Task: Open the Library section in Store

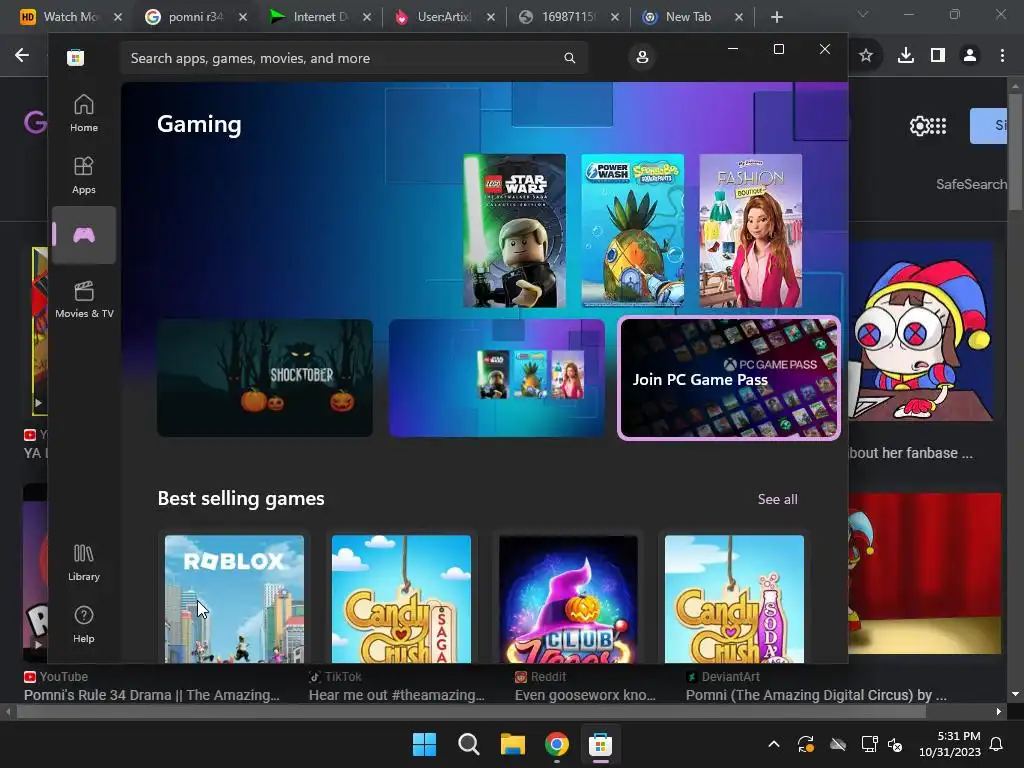Action: pos(84,562)
